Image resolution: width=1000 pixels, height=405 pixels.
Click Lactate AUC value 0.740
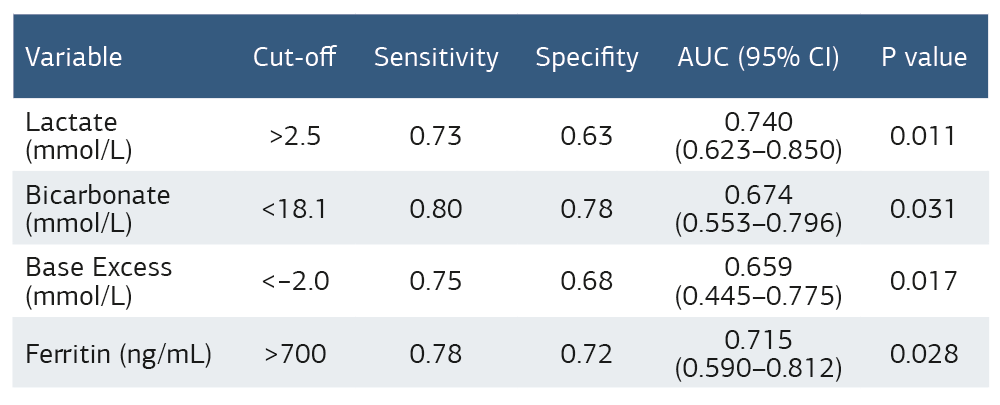758,122
